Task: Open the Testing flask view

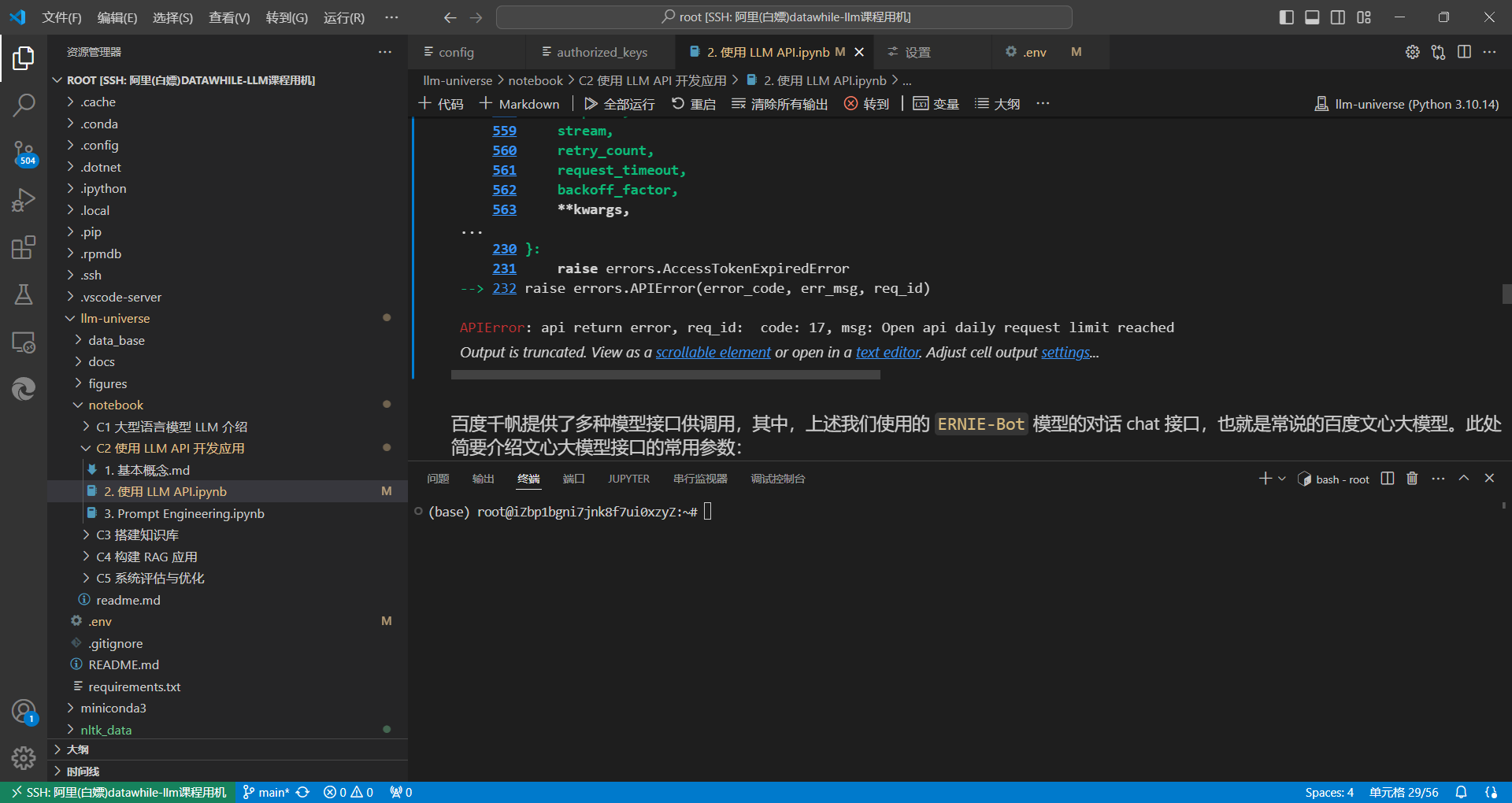Action: pyautogui.click(x=24, y=295)
